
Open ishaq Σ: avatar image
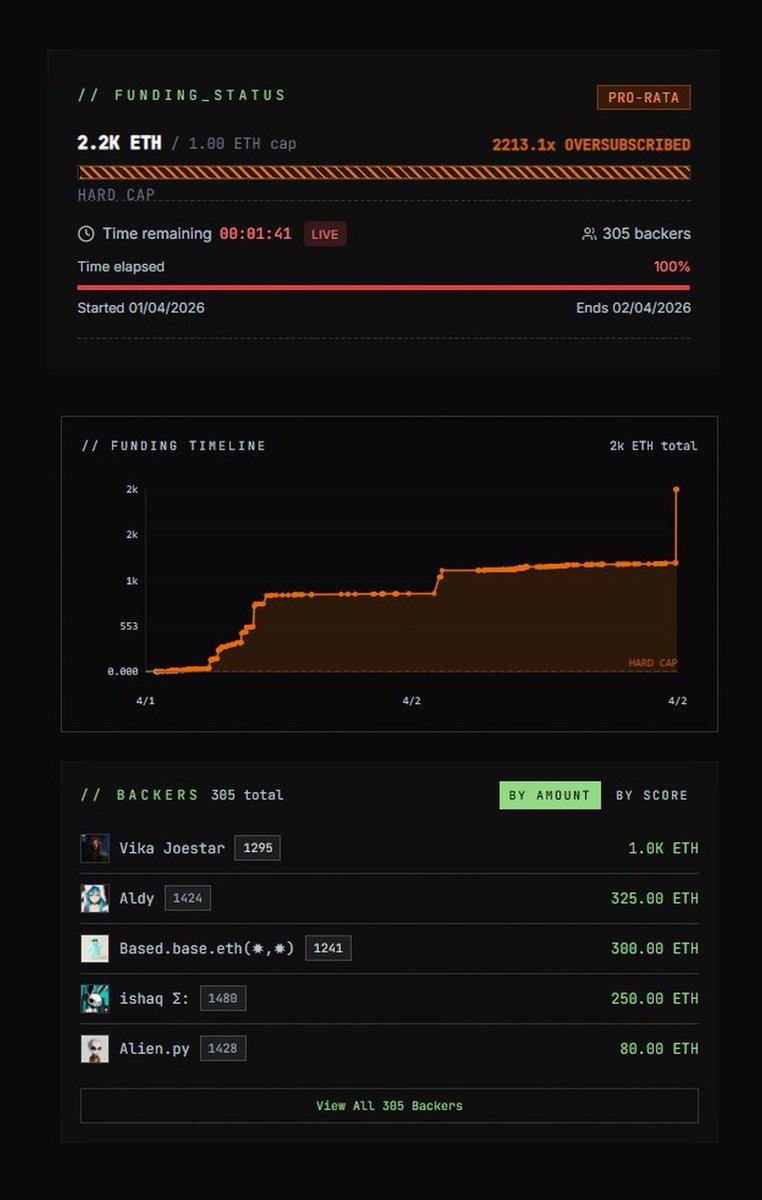point(95,998)
